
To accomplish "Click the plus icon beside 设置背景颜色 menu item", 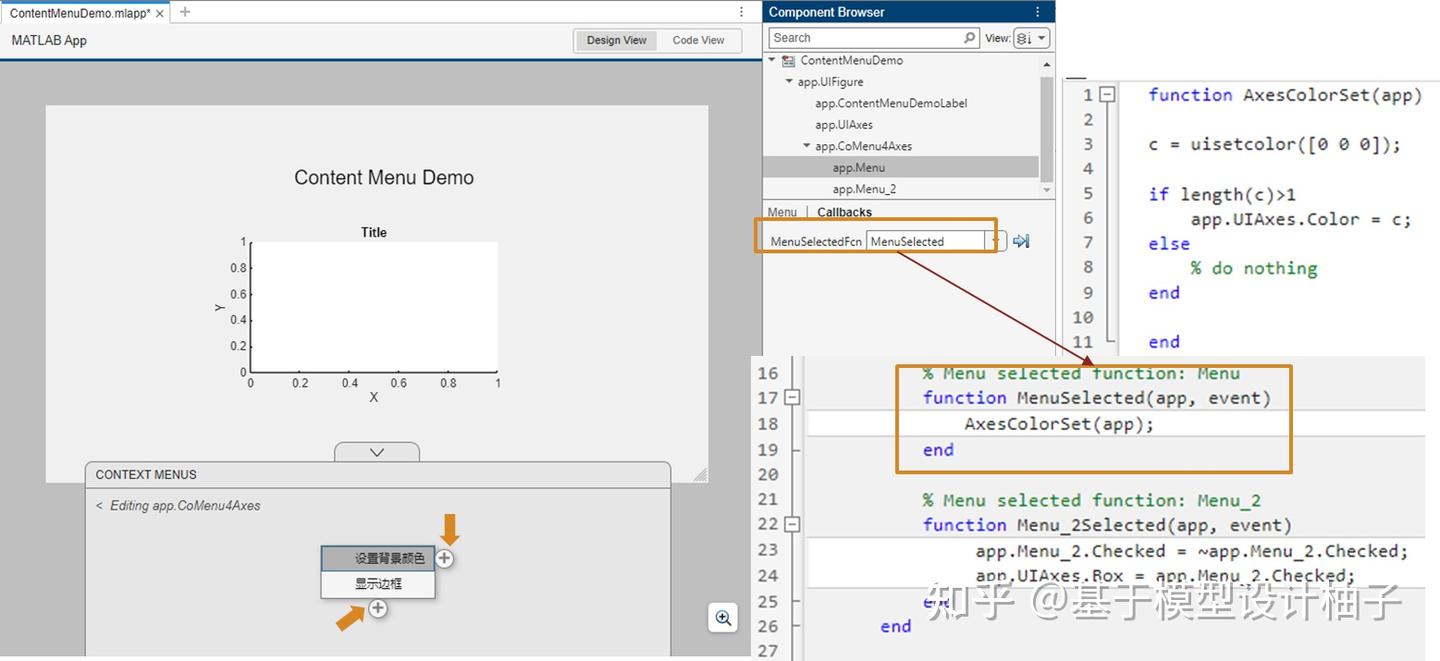I will pyautogui.click(x=444, y=558).
